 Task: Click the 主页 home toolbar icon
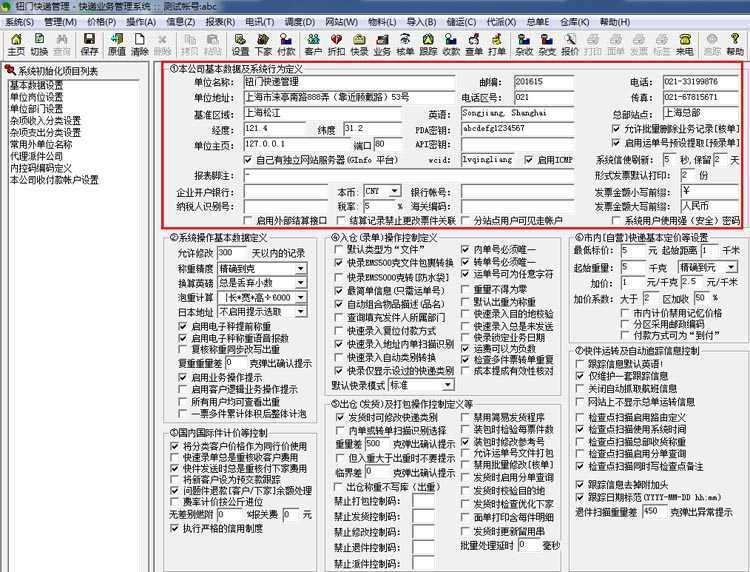coord(16,44)
